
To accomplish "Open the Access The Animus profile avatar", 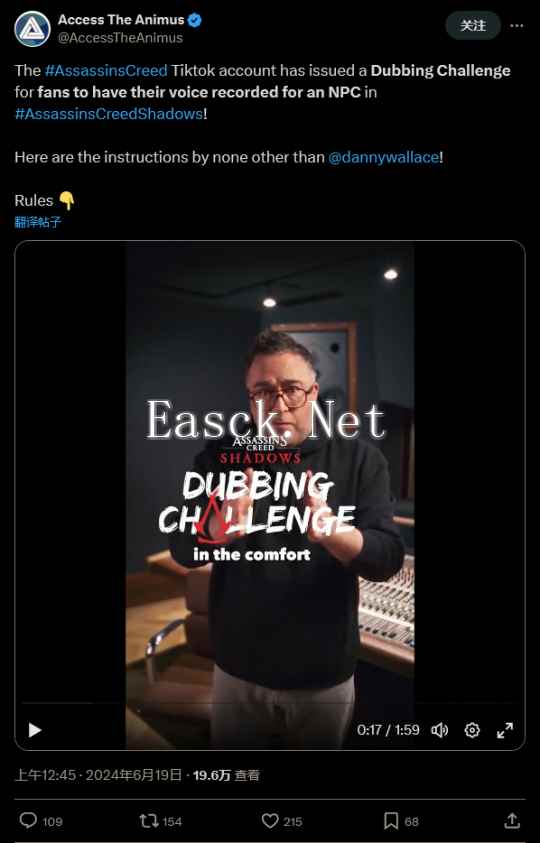I will tap(32, 29).
